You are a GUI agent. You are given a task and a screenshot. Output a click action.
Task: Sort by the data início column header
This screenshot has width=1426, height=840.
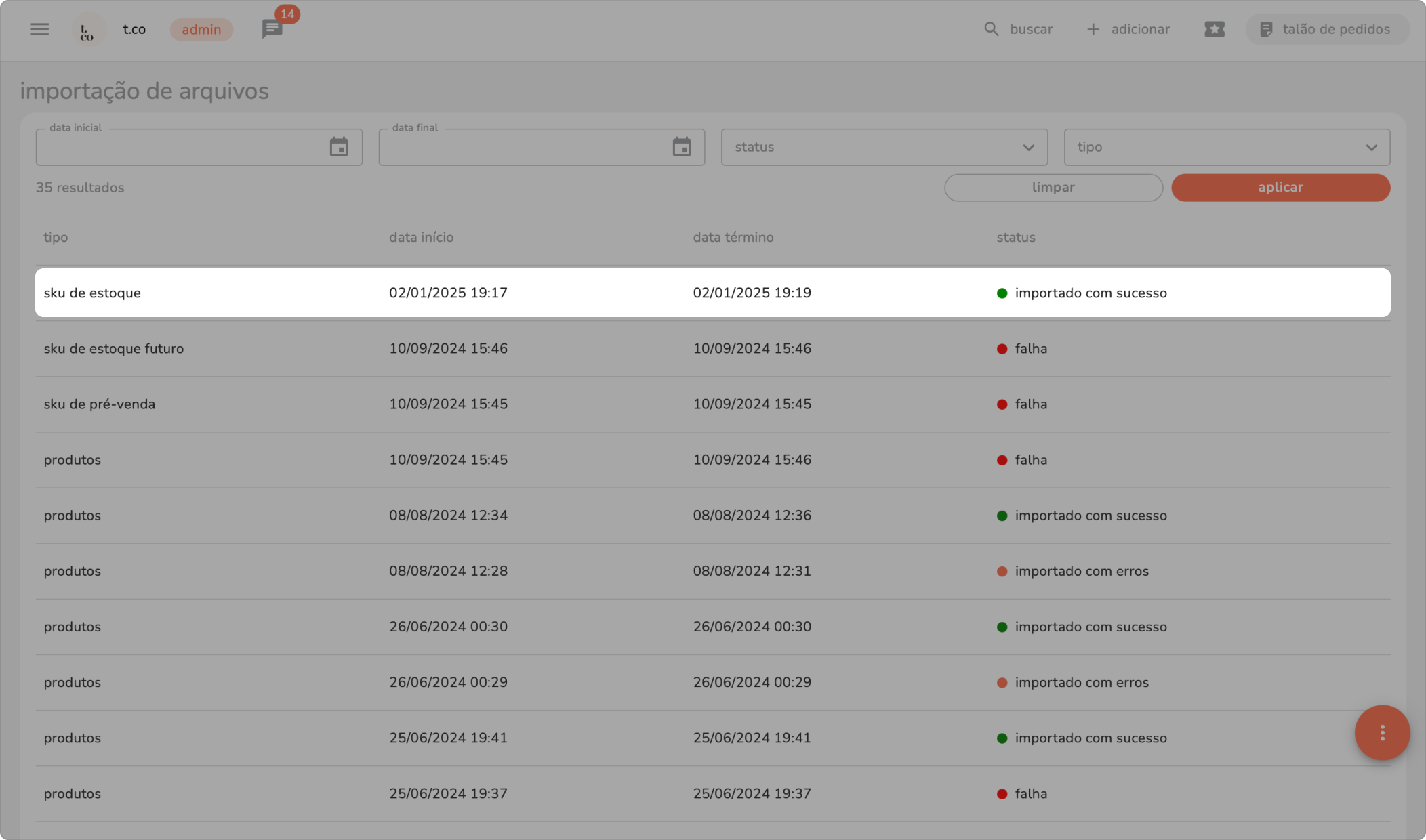(x=421, y=237)
